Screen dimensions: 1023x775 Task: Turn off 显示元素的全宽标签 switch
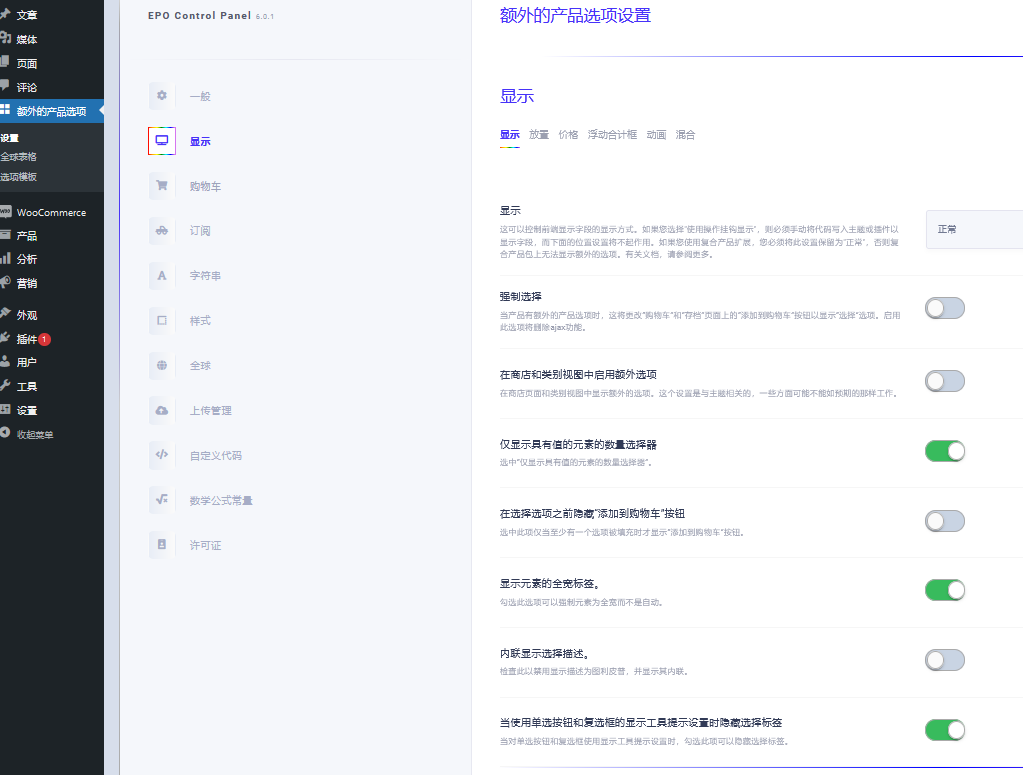click(945, 590)
